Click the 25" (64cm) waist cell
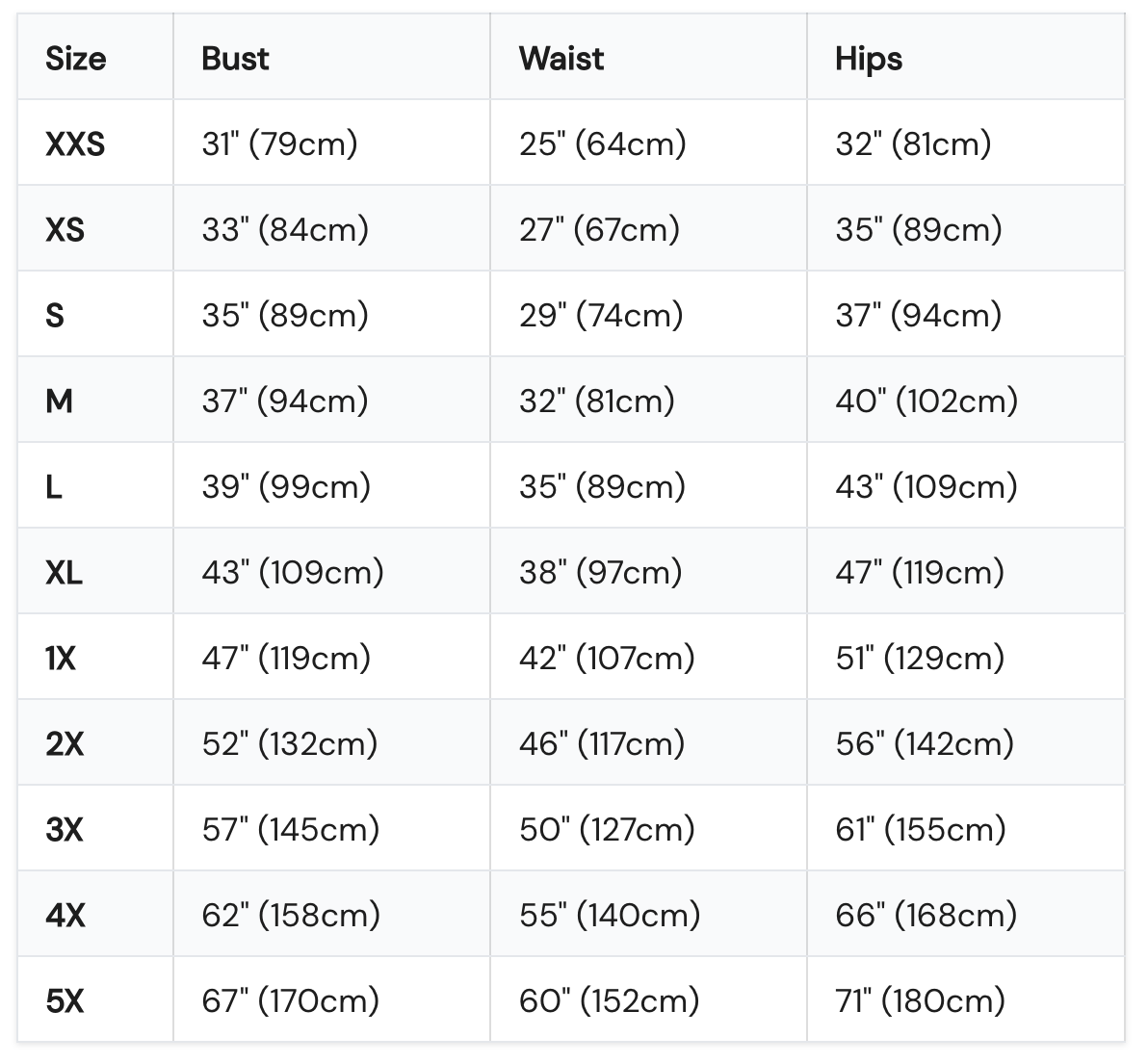1148x1063 pixels. pos(603,144)
